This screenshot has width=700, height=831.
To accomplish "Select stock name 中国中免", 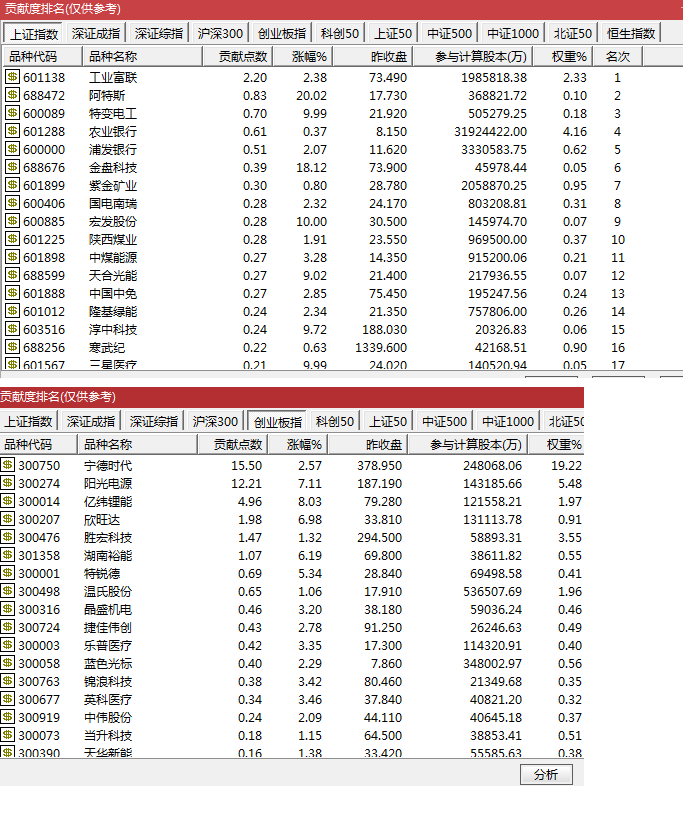I will coord(113,294).
